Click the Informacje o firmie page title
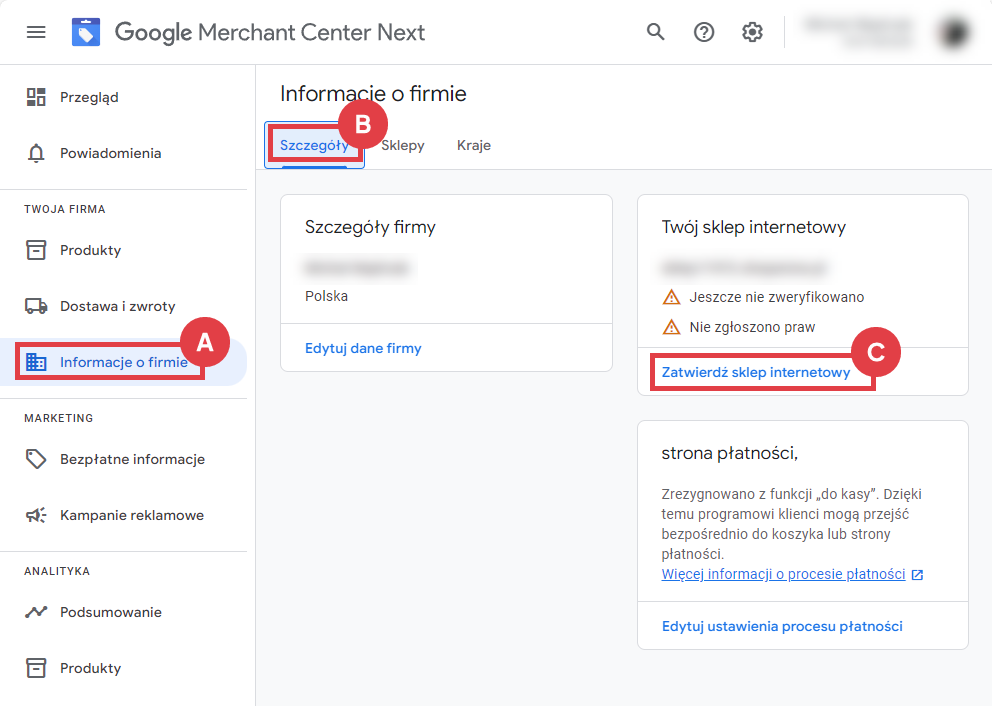The height and width of the screenshot is (706, 992). 373,94
